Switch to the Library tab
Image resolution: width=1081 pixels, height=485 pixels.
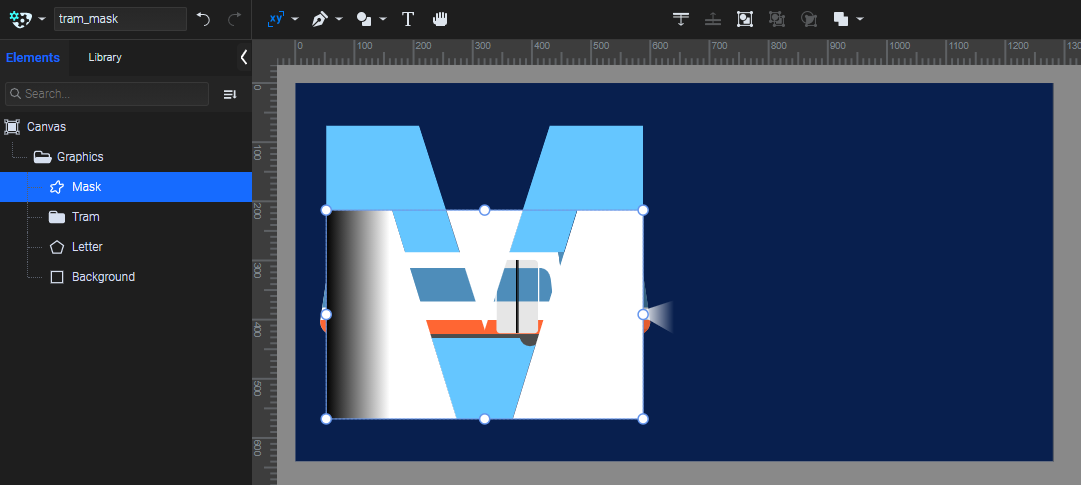[x=105, y=57]
